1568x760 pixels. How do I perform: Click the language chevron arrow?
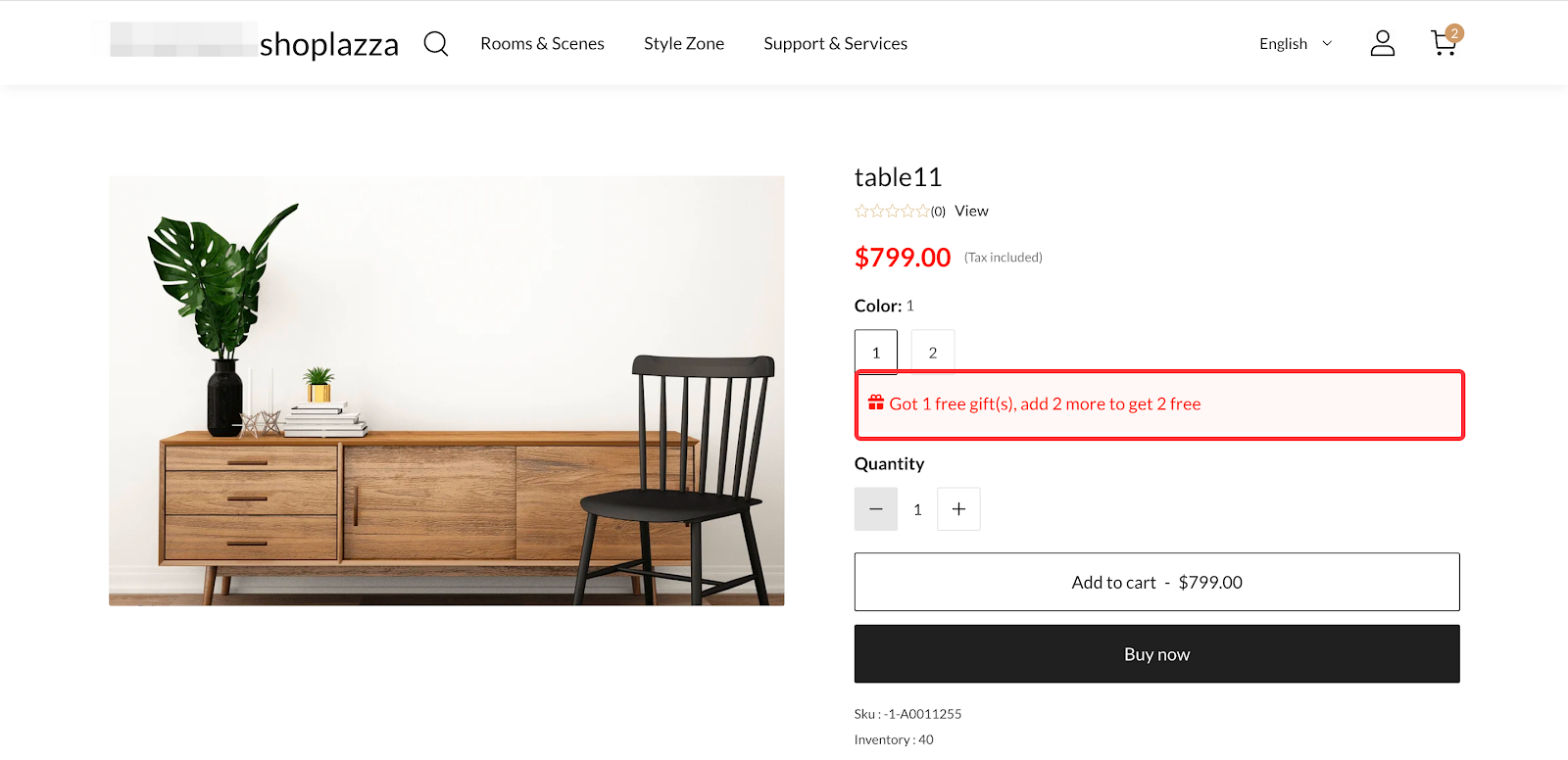coord(1328,44)
